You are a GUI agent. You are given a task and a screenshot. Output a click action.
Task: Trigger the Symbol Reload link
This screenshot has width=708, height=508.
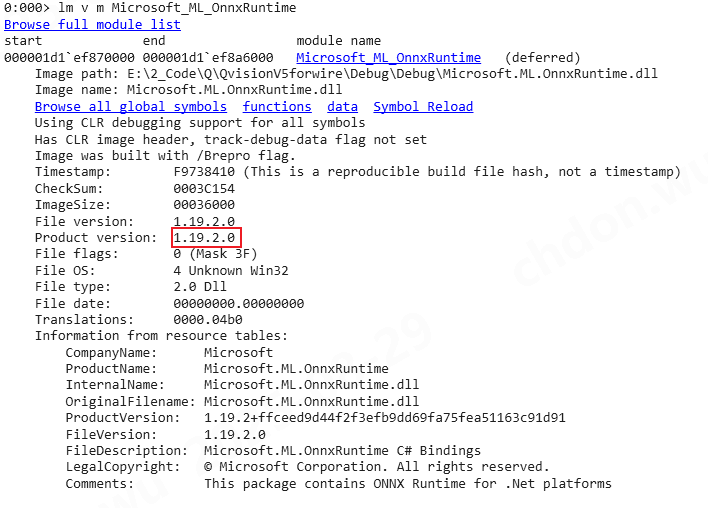[423, 107]
